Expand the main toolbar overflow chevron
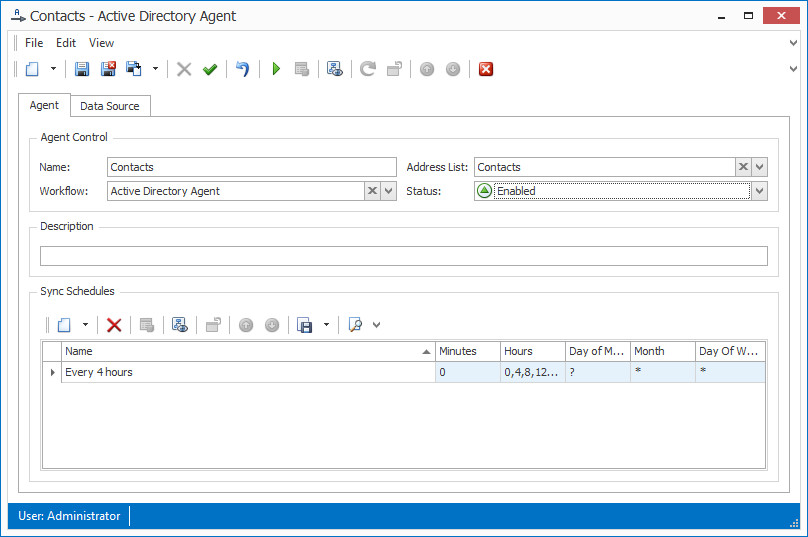Viewport: 808px width, 537px height. [794, 69]
